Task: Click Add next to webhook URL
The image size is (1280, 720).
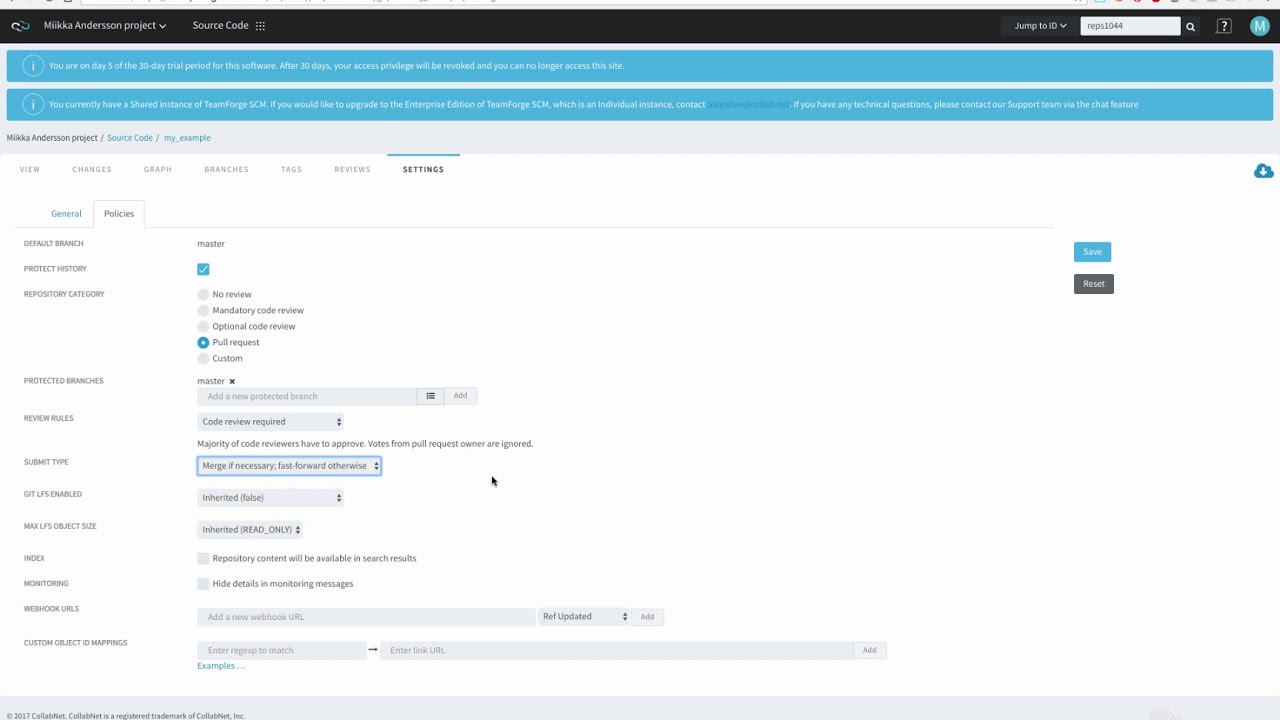Action: point(647,617)
